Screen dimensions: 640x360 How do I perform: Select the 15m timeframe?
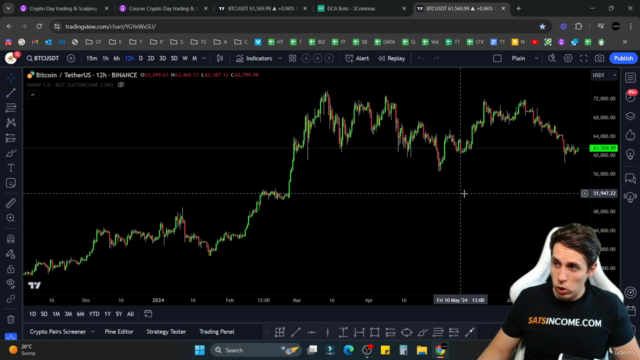[92, 58]
